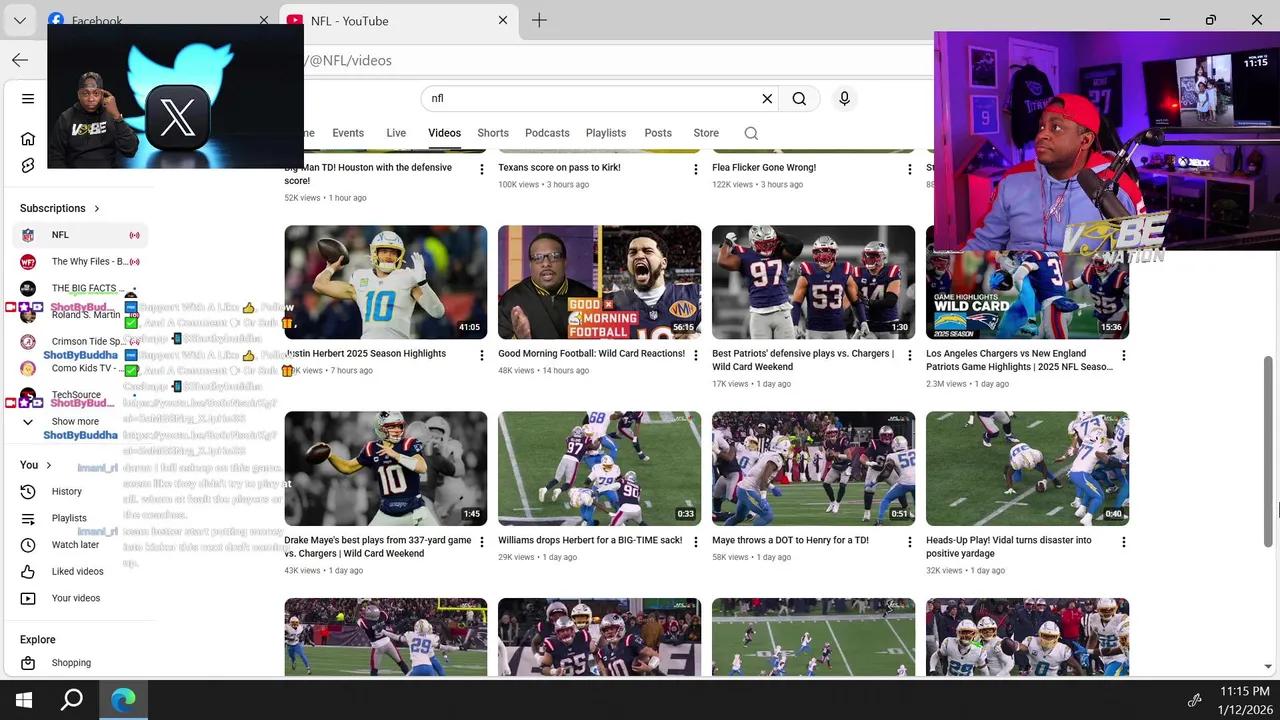Switch to the Posts channel tab

click(658, 133)
